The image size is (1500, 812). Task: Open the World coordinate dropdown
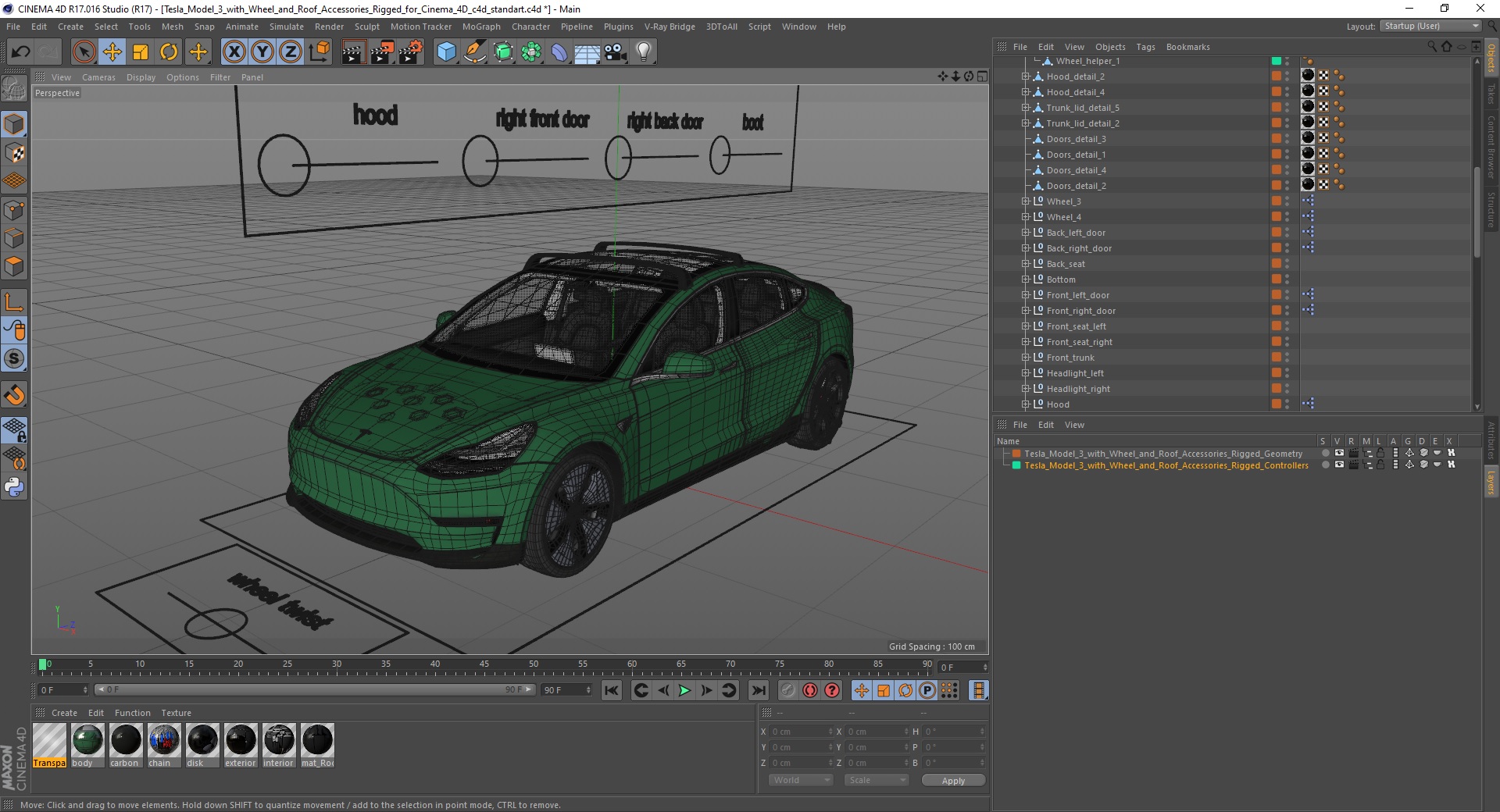pyautogui.click(x=801, y=780)
